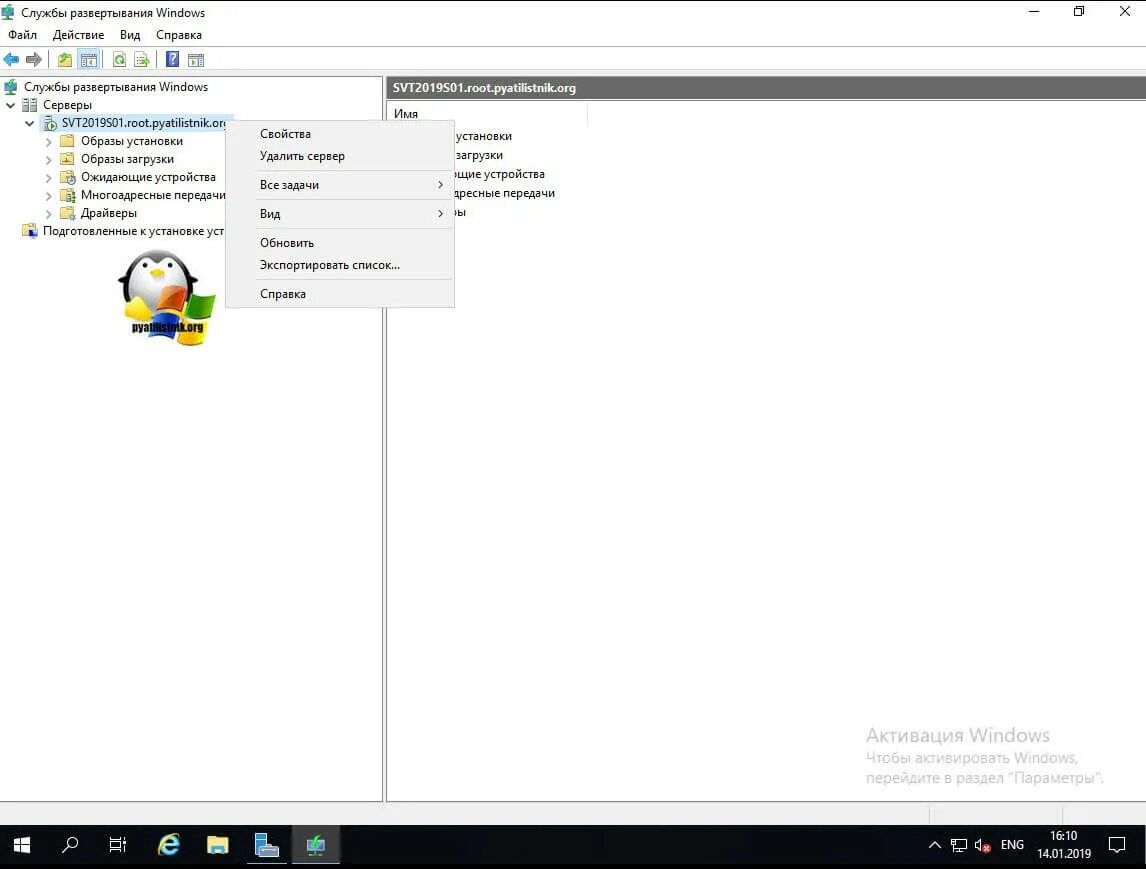Open File Explorer from the taskbar
1146x869 pixels.
tap(217, 845)
